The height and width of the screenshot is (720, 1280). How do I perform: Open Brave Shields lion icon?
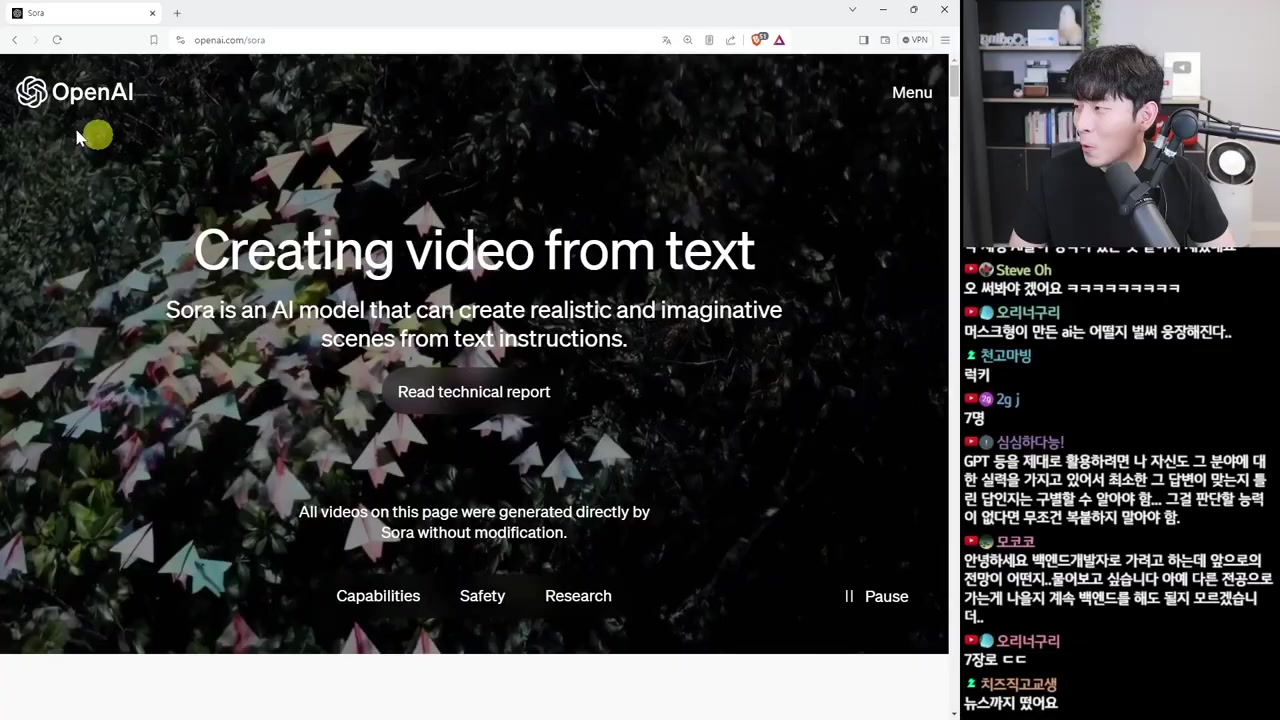coord(758,40)
